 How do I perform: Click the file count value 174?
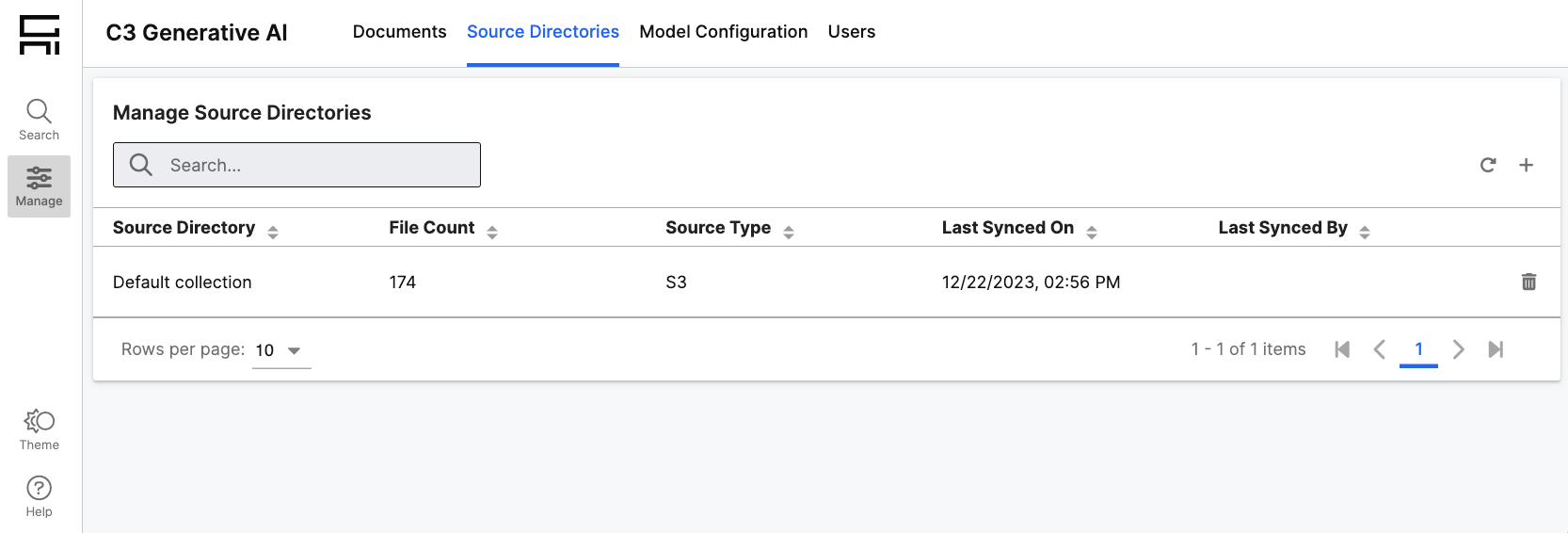[x=403, y=283]
